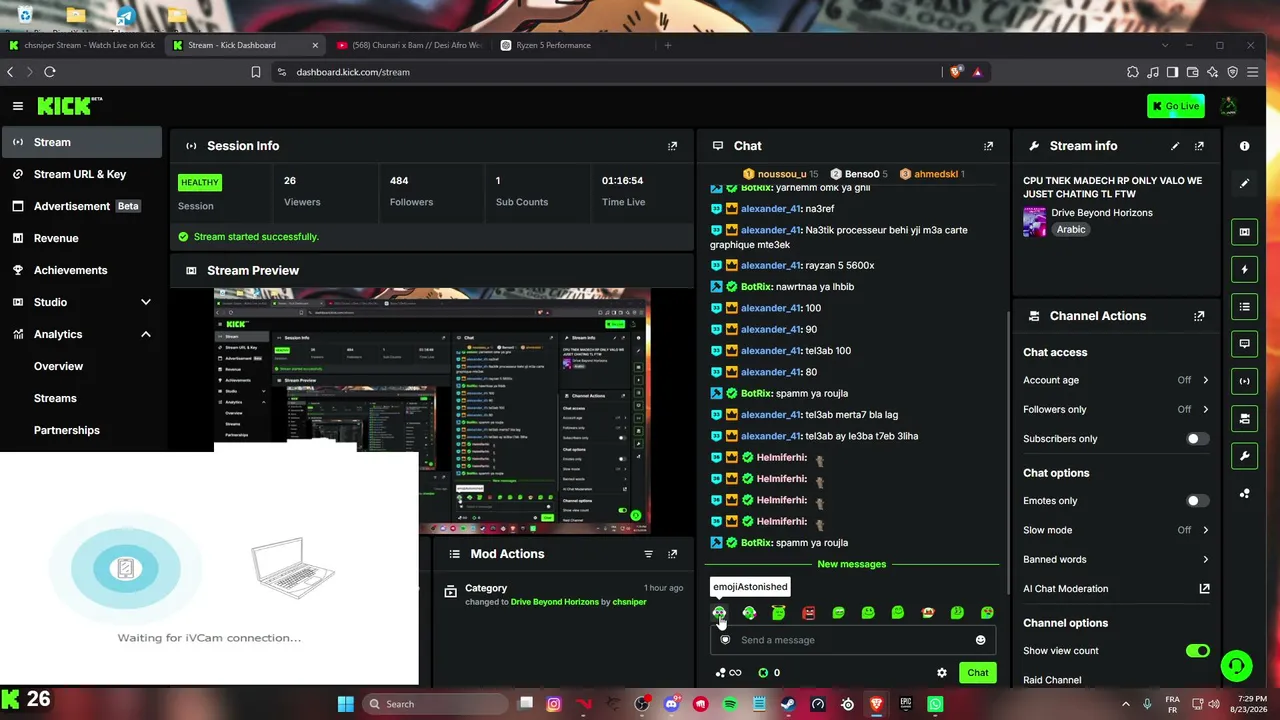1280x720 pixels.
Task: Open the Brave Shields icon
Action: tap(956, 72)
